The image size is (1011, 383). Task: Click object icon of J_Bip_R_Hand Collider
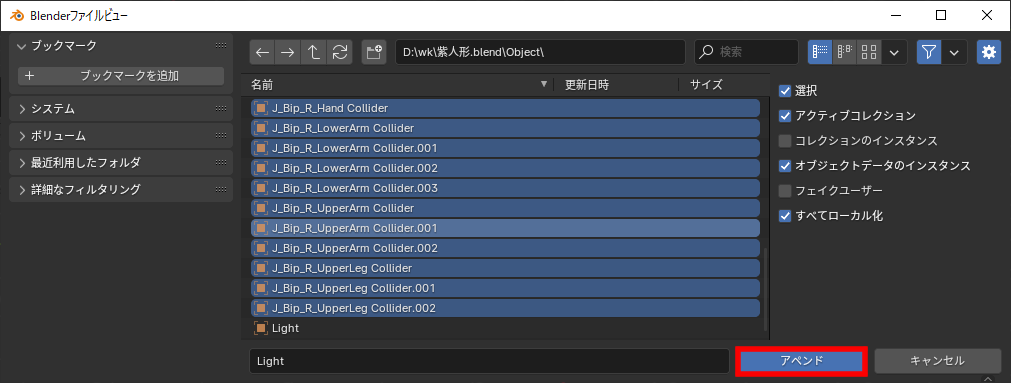[x=260, y=108]
